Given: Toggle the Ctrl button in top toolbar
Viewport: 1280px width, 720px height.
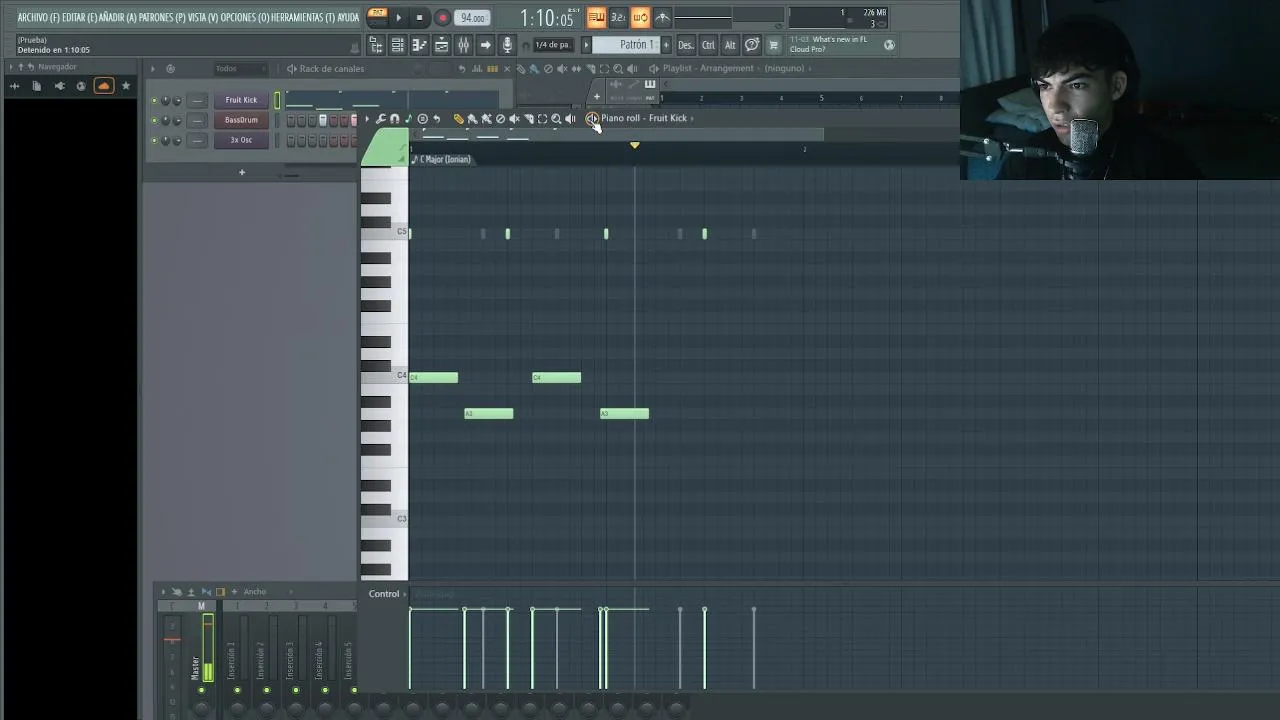Looking at the screenshot, I should (708, 44).
